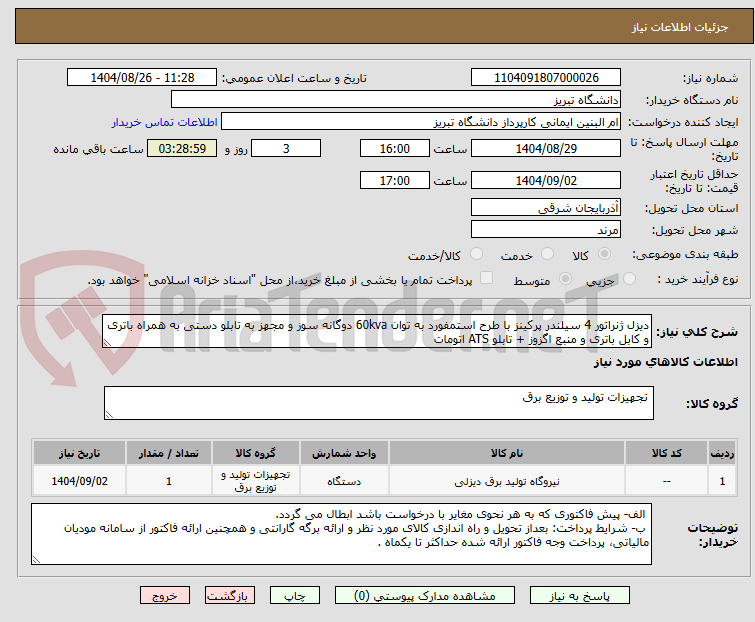The image size is (755, 622).
Task: Grab the resize handle of توضیحات خریدار box
Action: (36, 559)
